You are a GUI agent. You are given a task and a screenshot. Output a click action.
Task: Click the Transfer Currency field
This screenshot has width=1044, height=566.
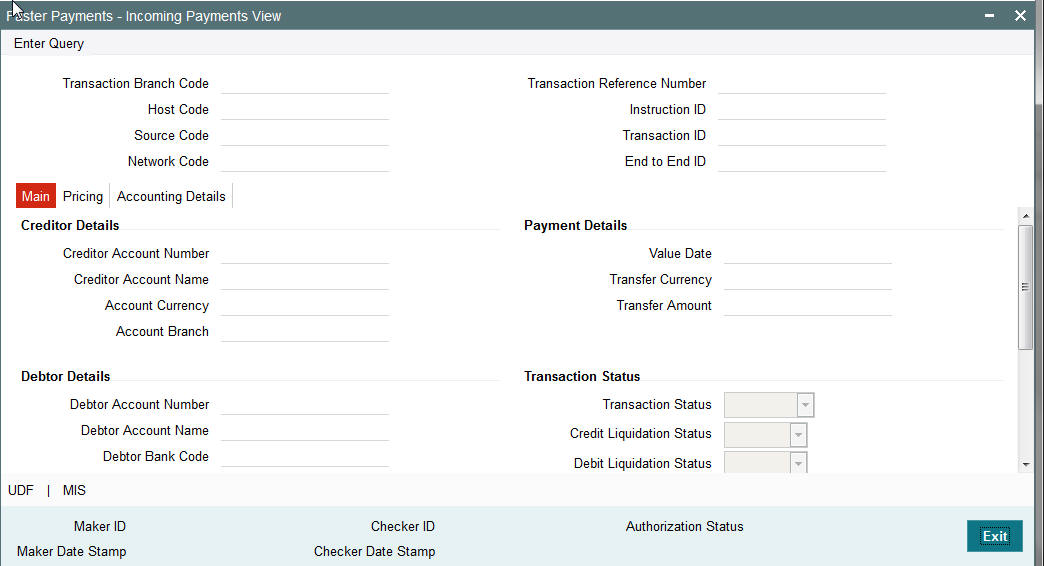[808, 280]
